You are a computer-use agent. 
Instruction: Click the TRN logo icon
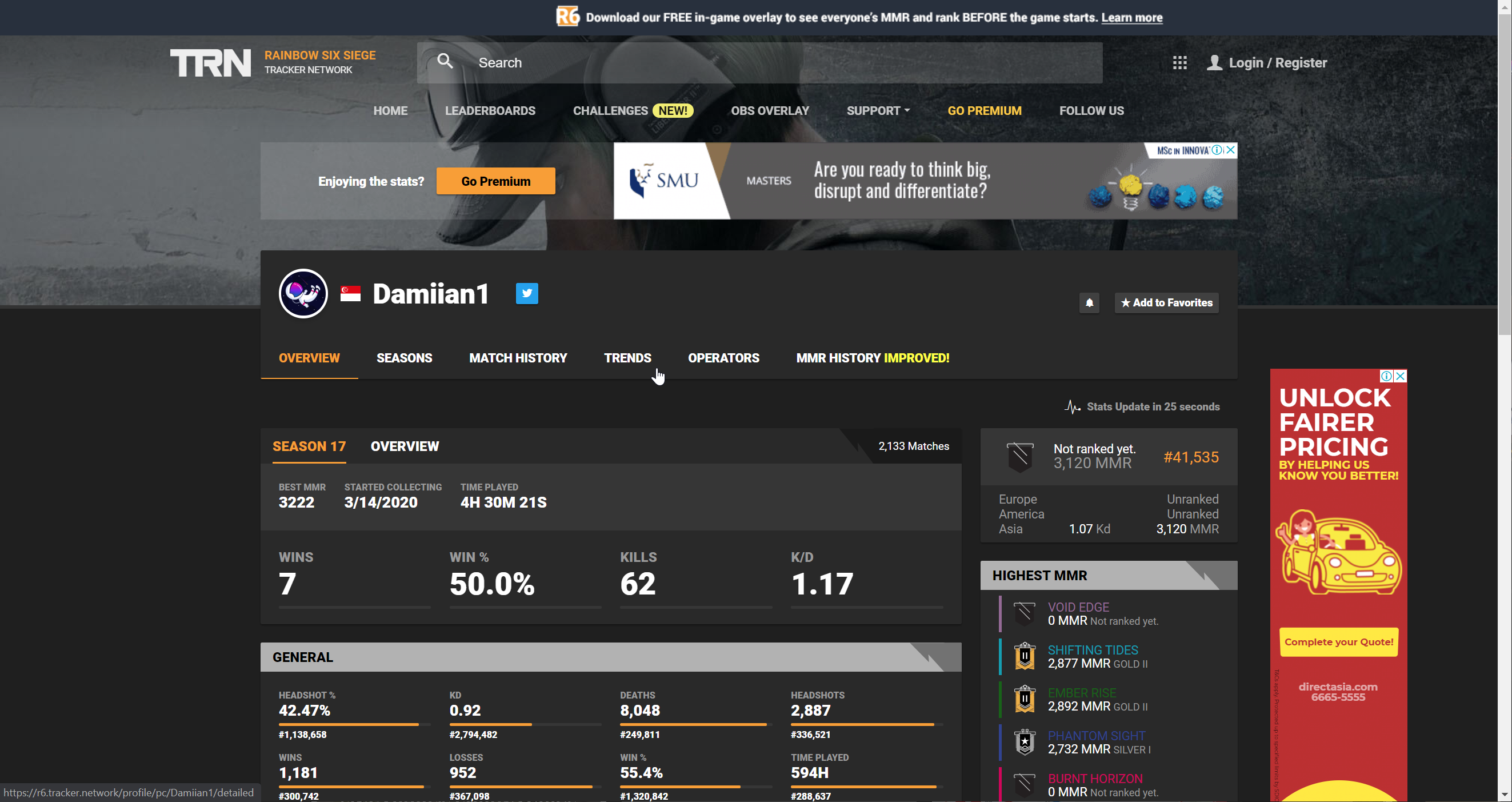tap(210, 63)
